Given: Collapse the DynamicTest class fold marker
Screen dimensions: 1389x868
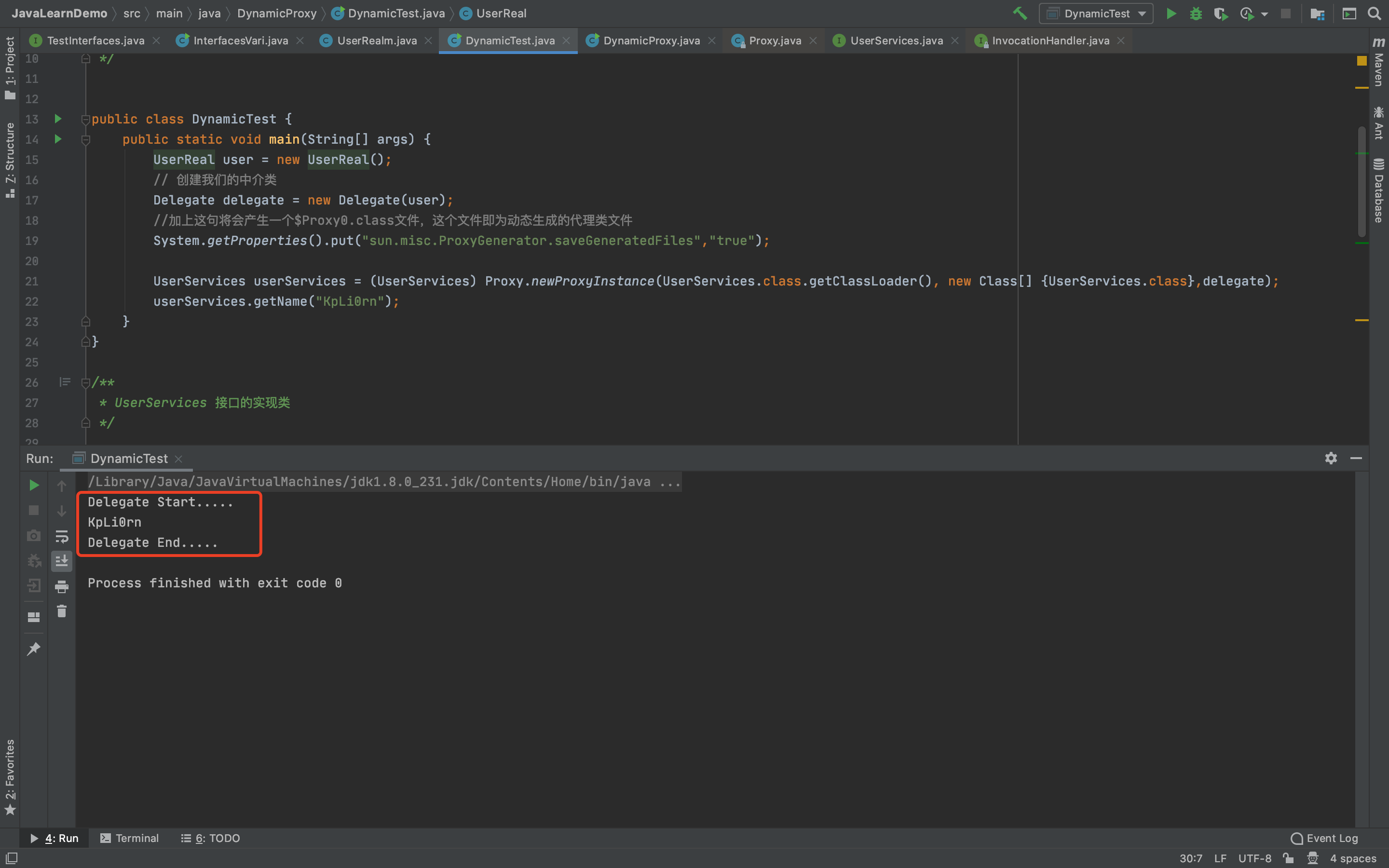Looking at the screenshot, I should pyautogui.click(x=85, y=120).
